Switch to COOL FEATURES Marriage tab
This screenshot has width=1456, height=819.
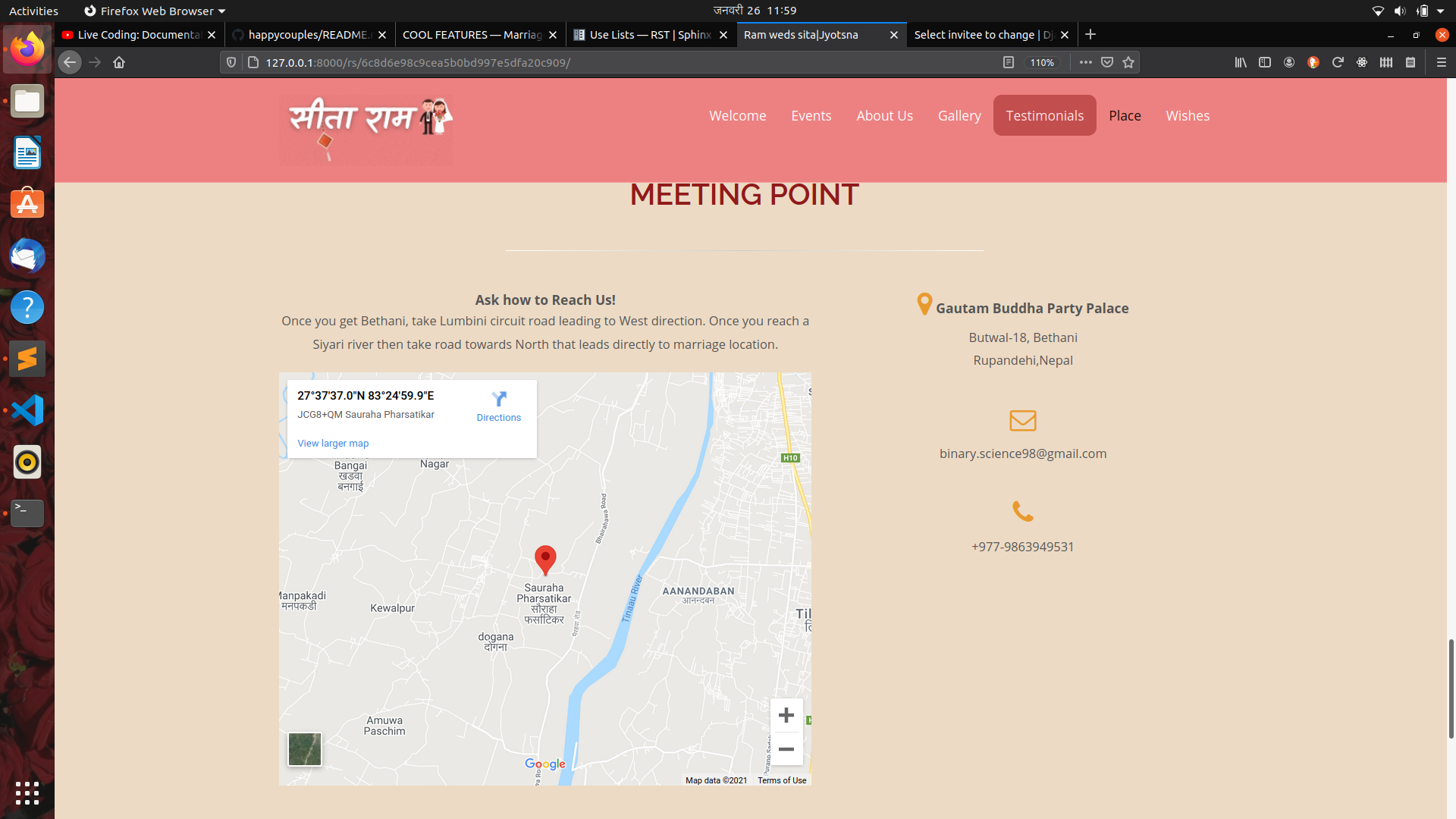tap(480, 35)
